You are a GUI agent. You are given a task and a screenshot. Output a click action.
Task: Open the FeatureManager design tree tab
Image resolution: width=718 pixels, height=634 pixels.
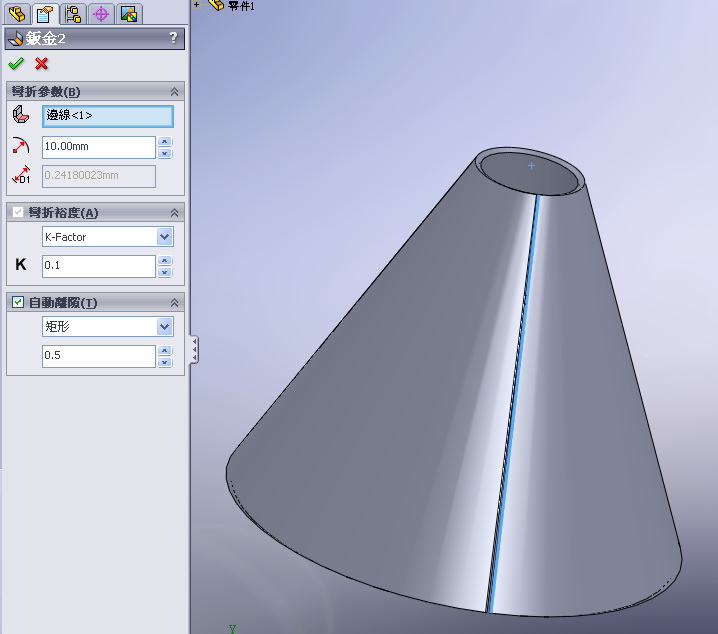point(17,14)
